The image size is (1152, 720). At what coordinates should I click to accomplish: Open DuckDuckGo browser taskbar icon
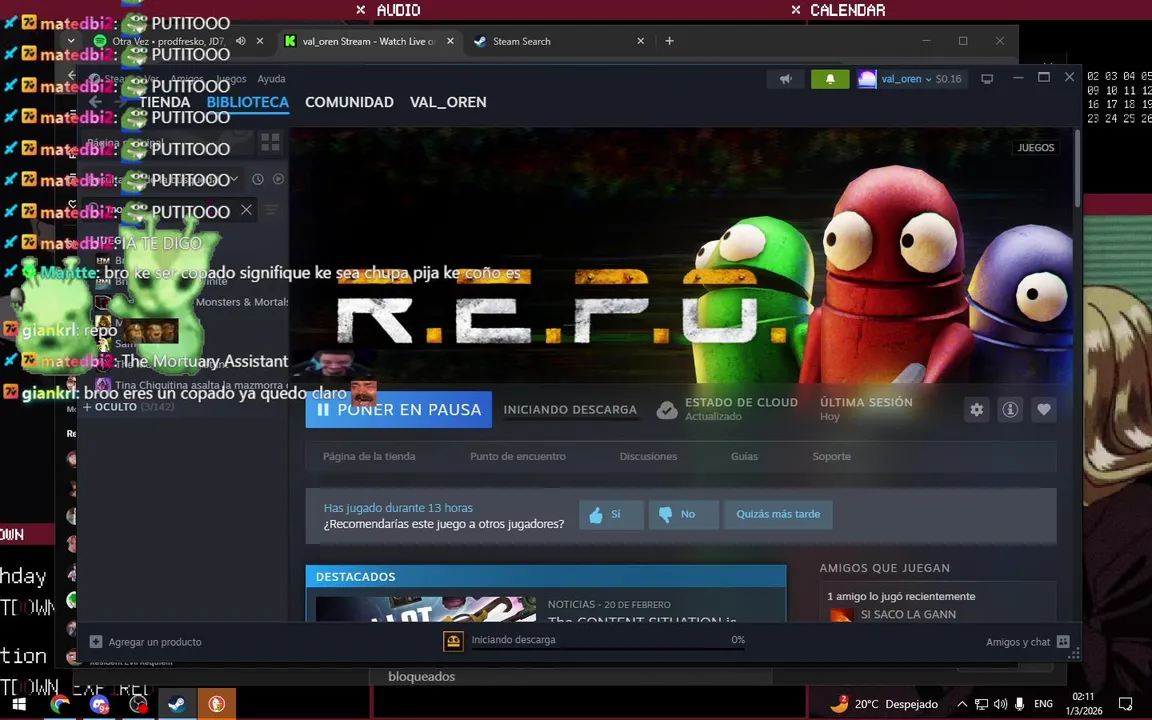[x=216, y=704]
